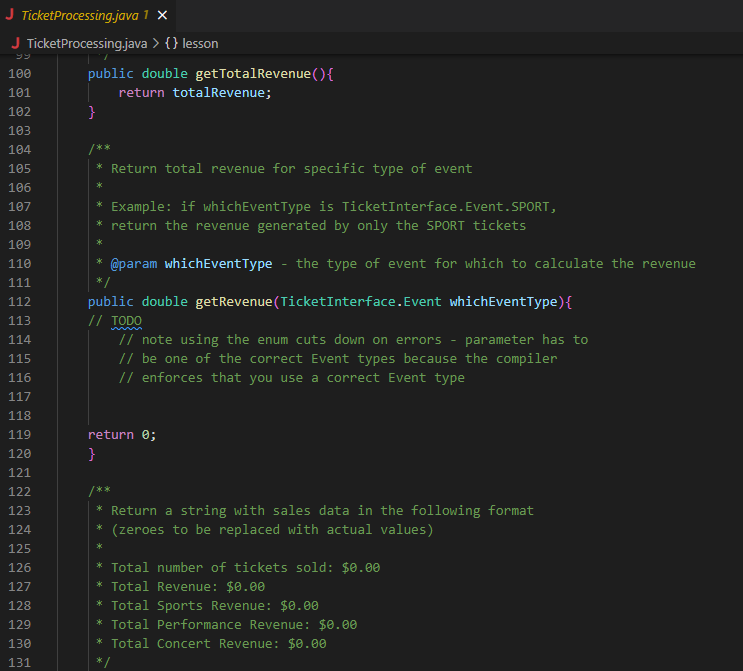This screenshot has height=671, width=743.
Task: Open TicketProcessing.java breadcrumb item
Action: pyautogui.click(x=87, y=44)
